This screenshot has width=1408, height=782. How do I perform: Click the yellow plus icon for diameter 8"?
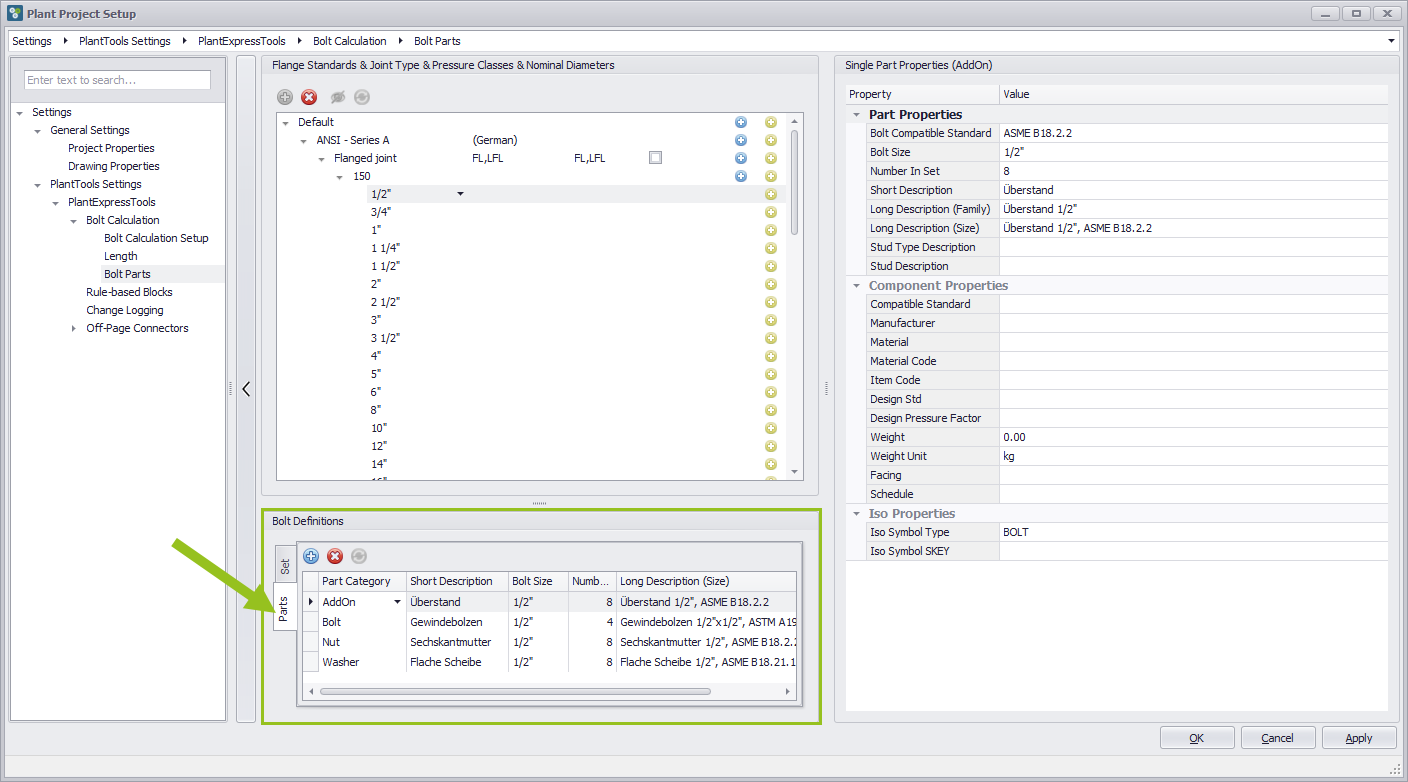771,410
